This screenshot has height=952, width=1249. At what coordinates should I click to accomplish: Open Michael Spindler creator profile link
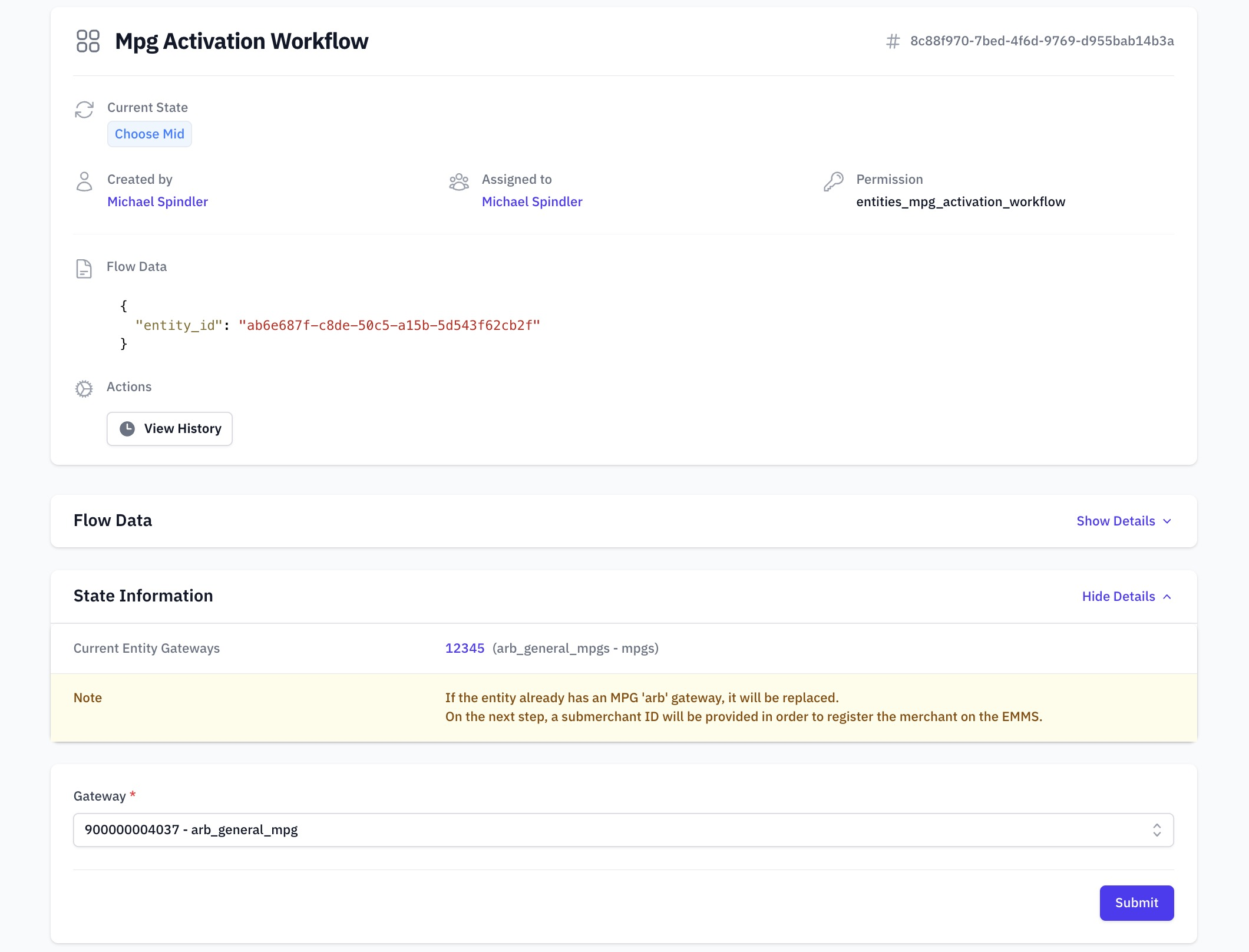(x=157, y=201)
